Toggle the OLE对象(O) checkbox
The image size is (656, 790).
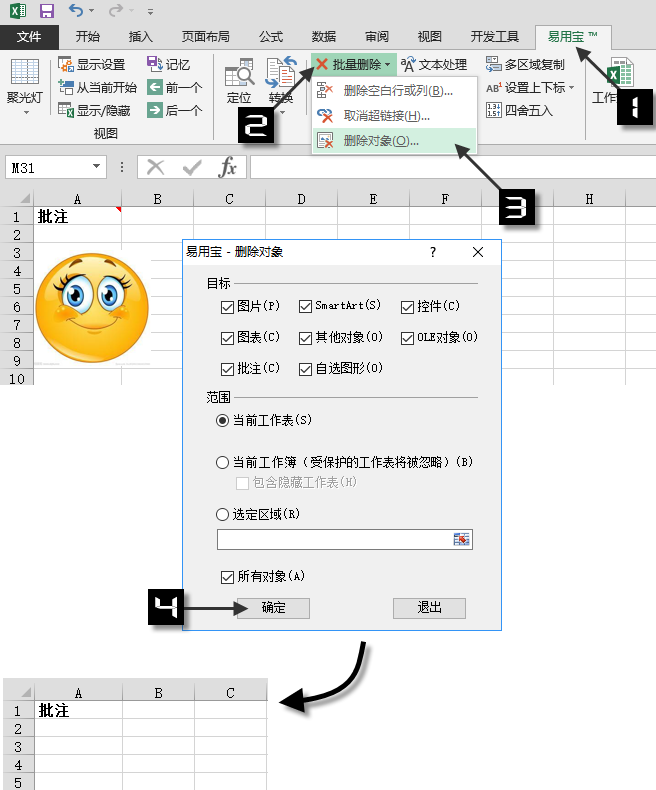pos(407,339)
